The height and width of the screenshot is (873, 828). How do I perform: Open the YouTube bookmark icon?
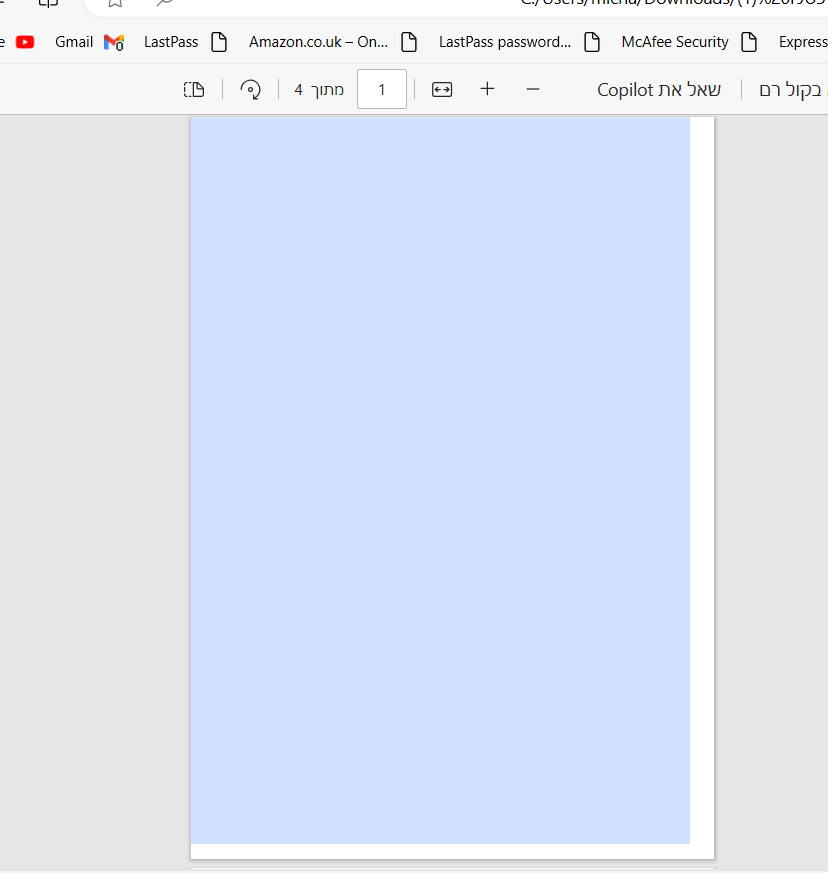click(x=25, y=42)
